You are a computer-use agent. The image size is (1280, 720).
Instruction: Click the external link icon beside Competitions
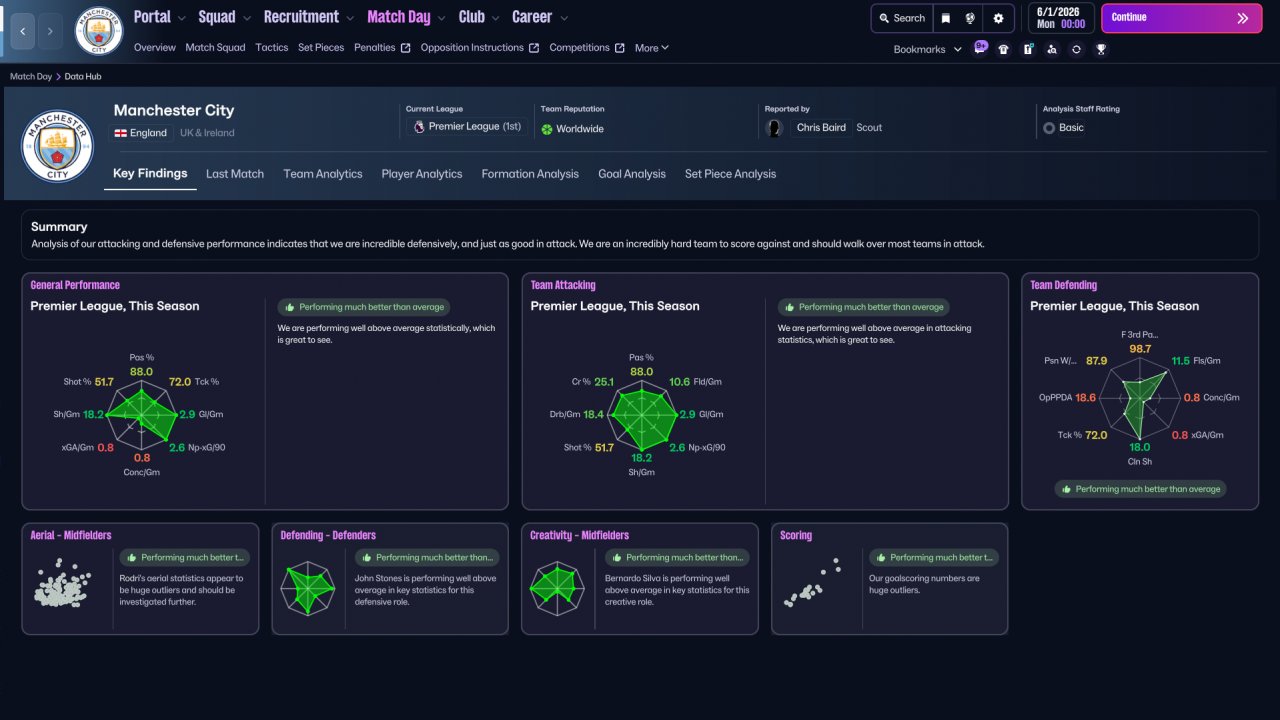pyautogui.click(x=620, y=48)
